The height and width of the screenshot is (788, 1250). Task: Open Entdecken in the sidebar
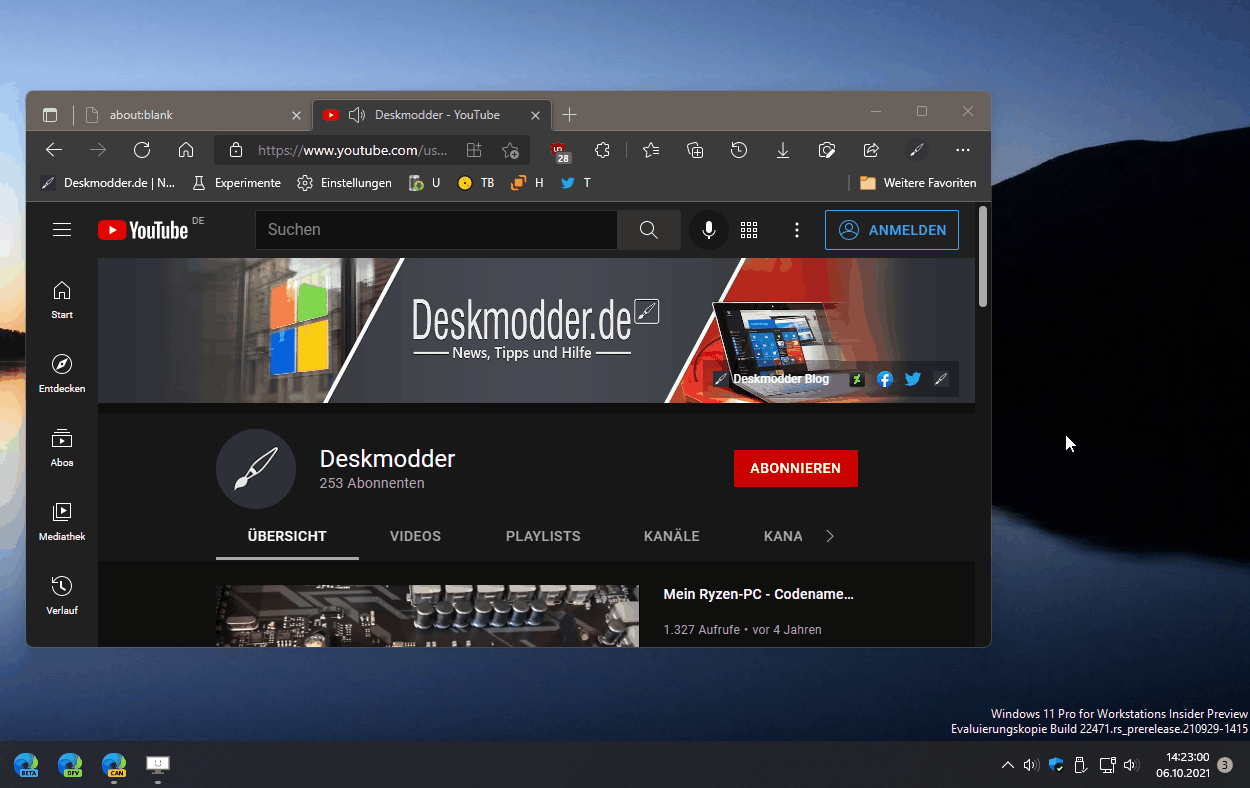62,373
